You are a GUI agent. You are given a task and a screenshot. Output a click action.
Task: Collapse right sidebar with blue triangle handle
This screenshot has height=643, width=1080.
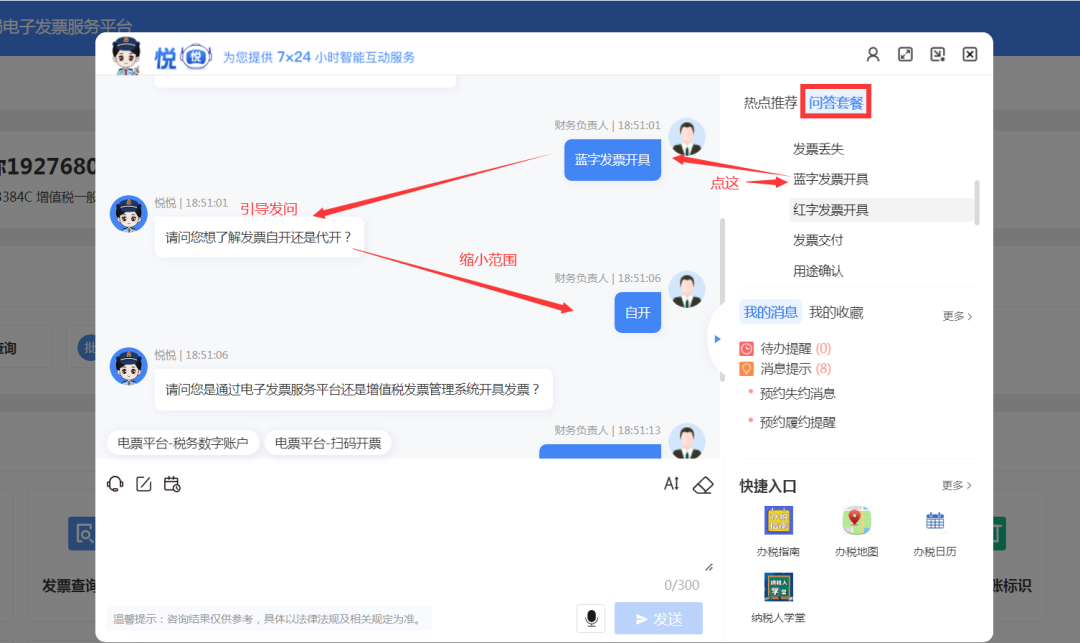point(717,339)
